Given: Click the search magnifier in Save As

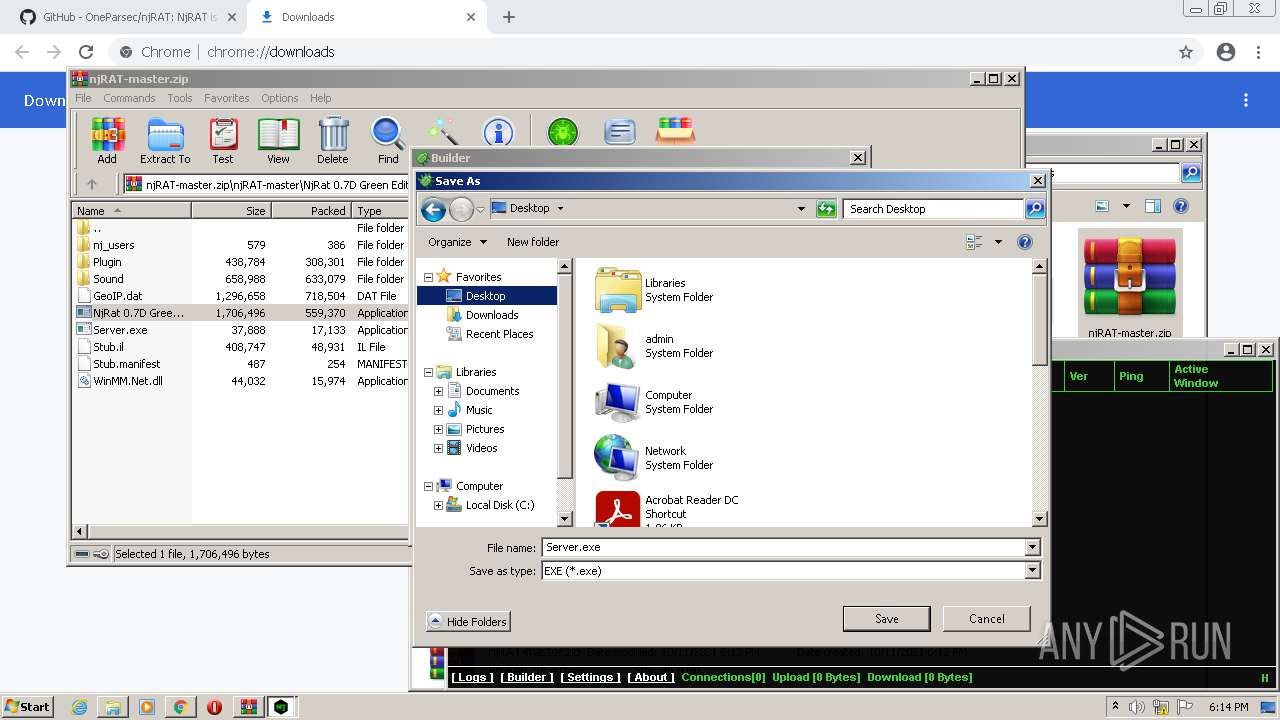Looking at the screenshot, I should tap(1035, 209).
